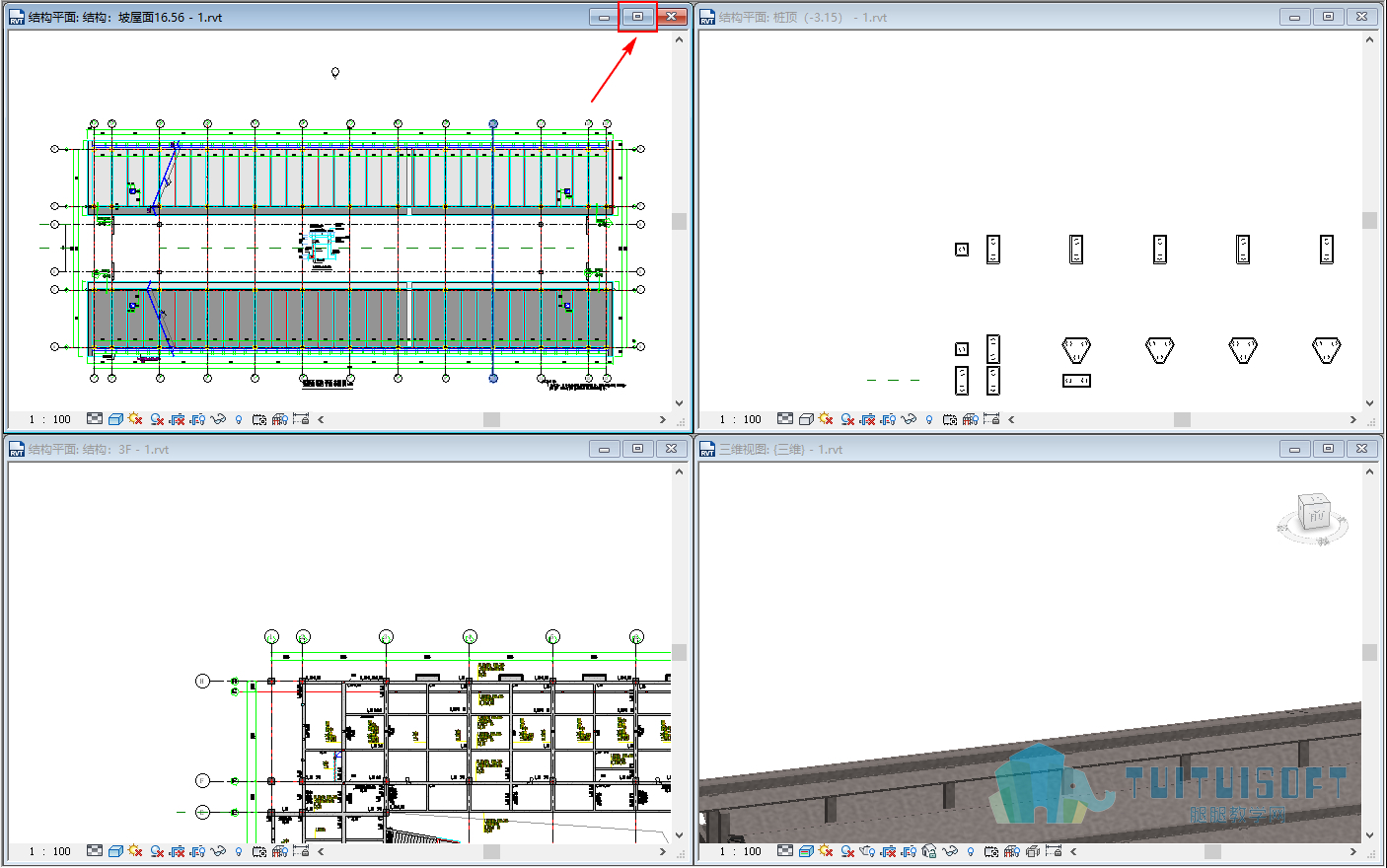The width and height of the screenshot is (1387, 868).
Task: Reveal constraints in 3F view control bar
Action: [301, 851]
